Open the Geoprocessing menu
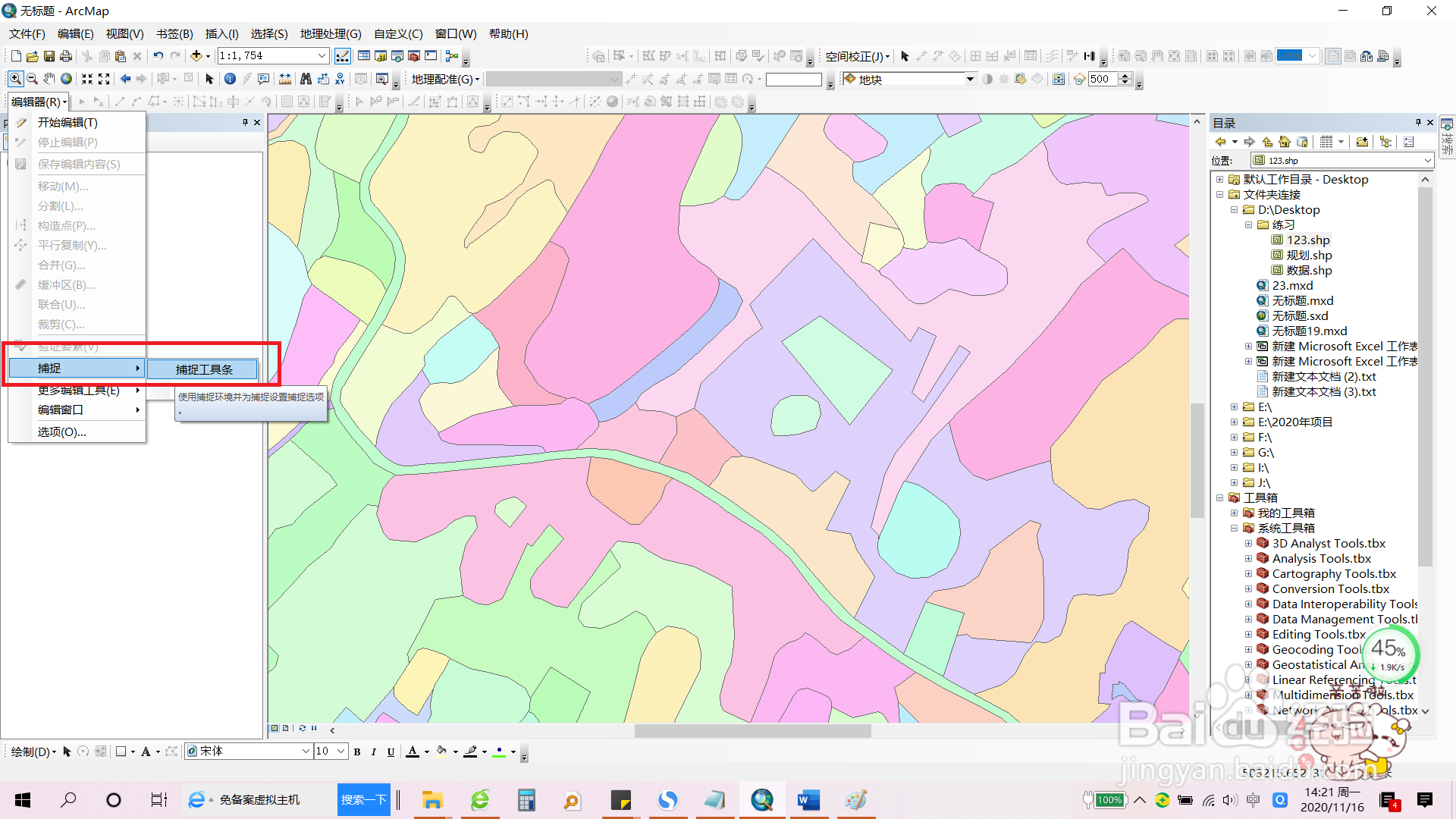 click(x=330, y=34)
